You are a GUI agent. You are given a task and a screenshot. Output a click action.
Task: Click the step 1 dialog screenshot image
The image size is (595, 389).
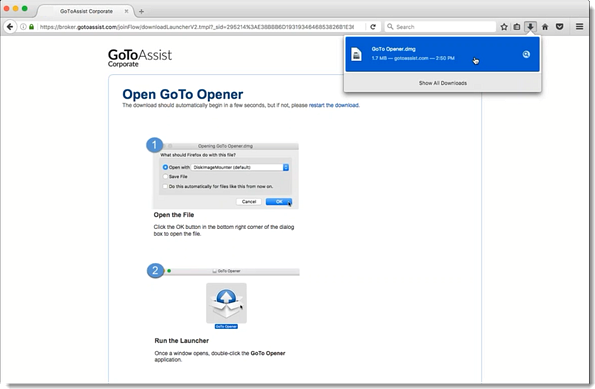(225, 175)
